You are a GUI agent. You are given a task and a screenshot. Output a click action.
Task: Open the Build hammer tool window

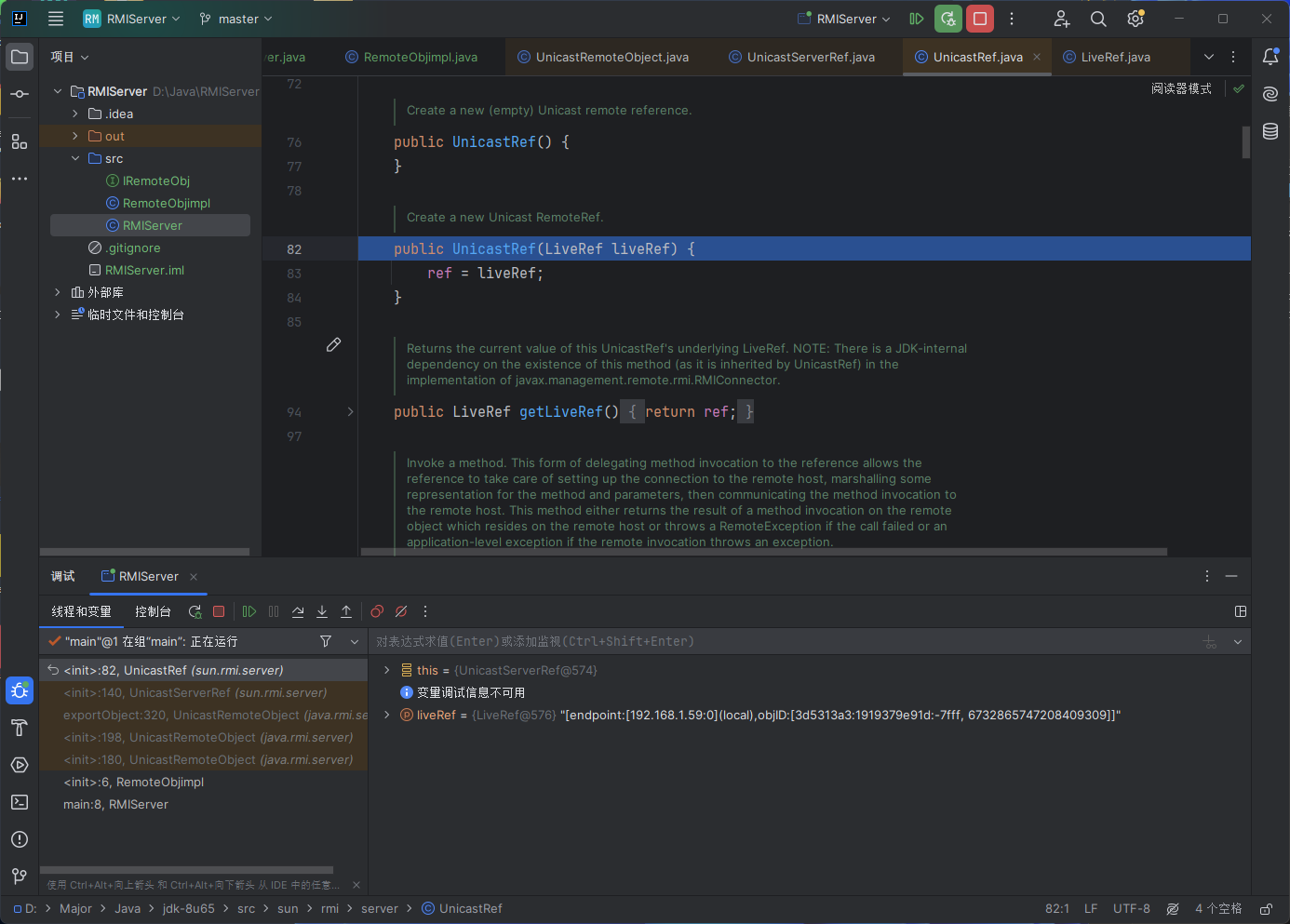[x=20, y=728]
